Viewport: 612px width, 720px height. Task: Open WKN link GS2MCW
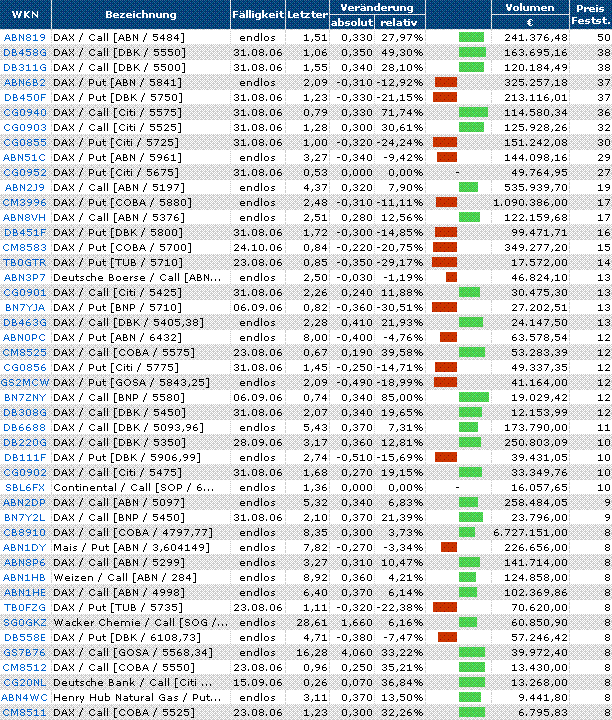click(25, 382)
